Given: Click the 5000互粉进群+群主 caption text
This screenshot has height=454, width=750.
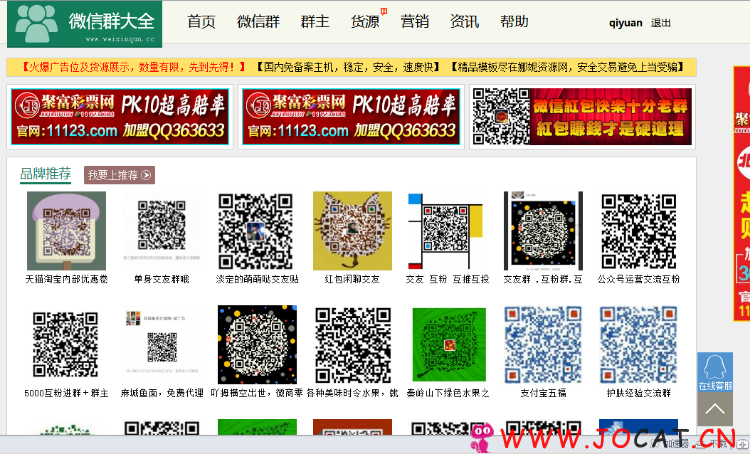Looking at the screenshot, I should (x=66, y=393).
